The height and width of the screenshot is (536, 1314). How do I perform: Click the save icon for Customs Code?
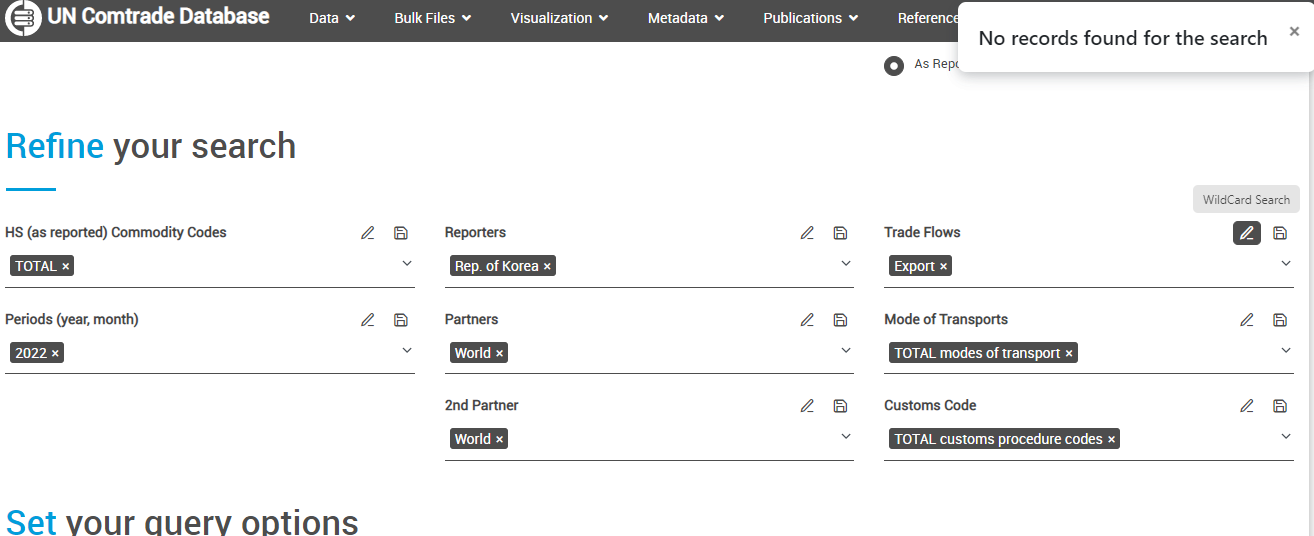coord(1280,406)
